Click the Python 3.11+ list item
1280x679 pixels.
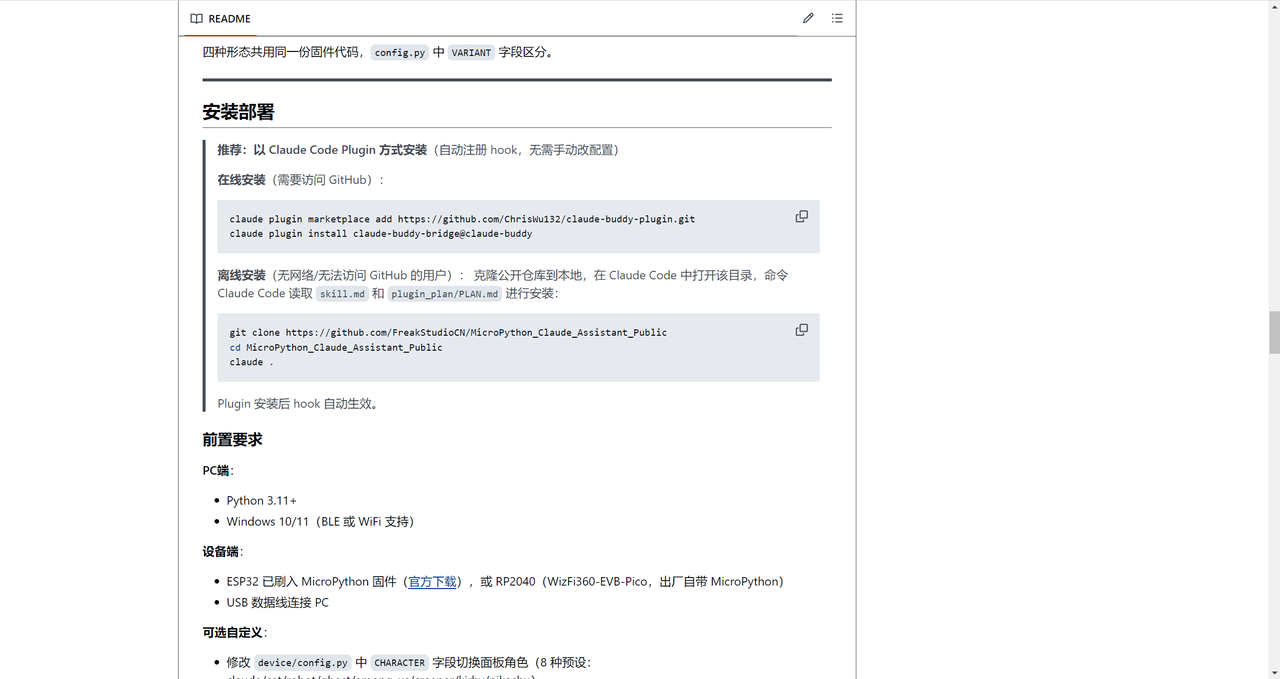point(261,500)
